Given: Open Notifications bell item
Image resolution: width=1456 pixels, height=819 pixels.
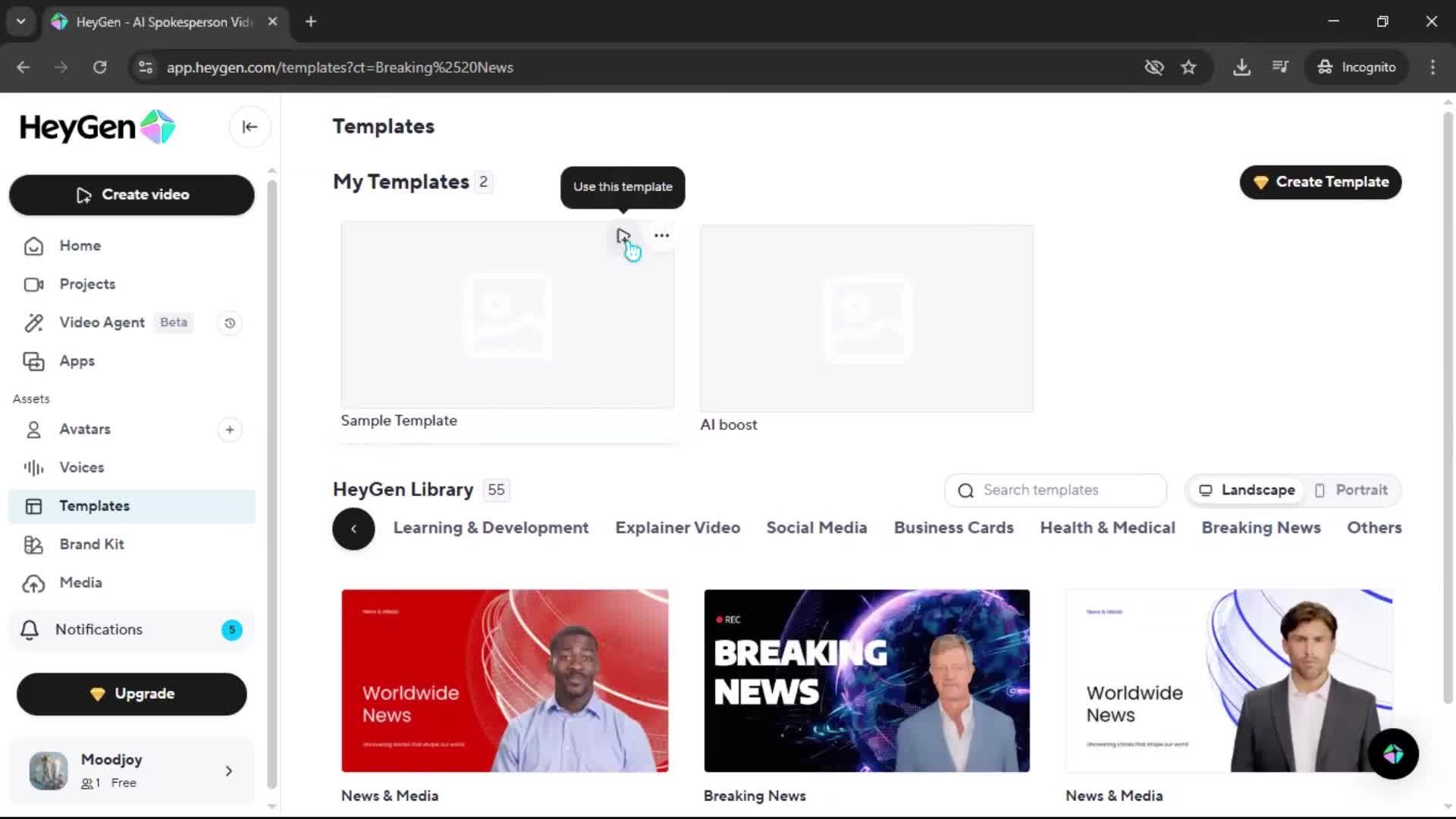Looking at the screenshot, I should coord(99,629).
